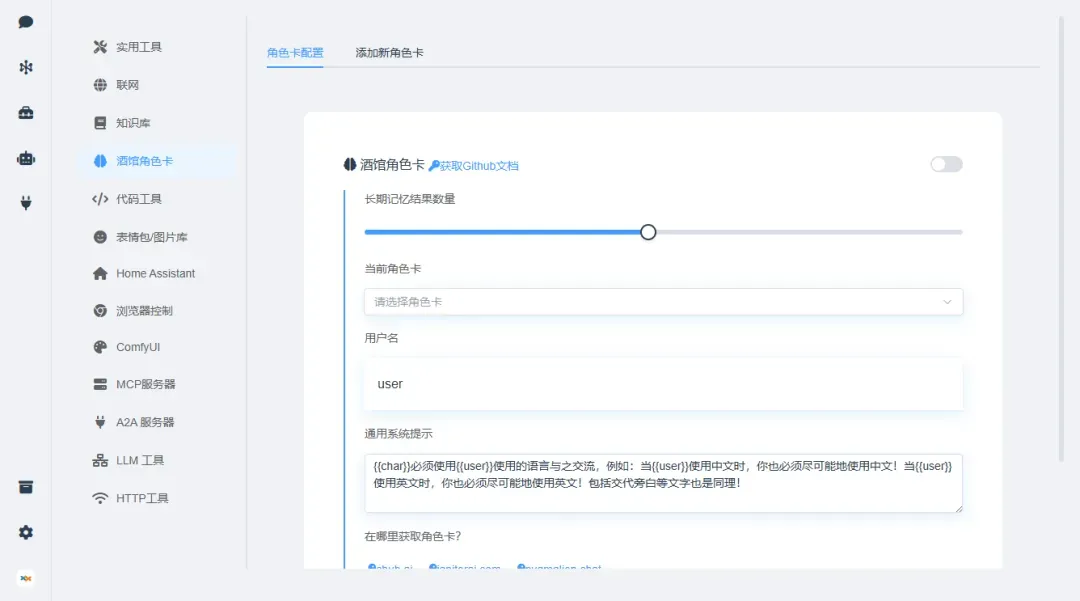Image resolution: width=1080 pixels, height=601 pixels.
Task: Open the robot icon in left rail
Action: [x=26, y=158]
